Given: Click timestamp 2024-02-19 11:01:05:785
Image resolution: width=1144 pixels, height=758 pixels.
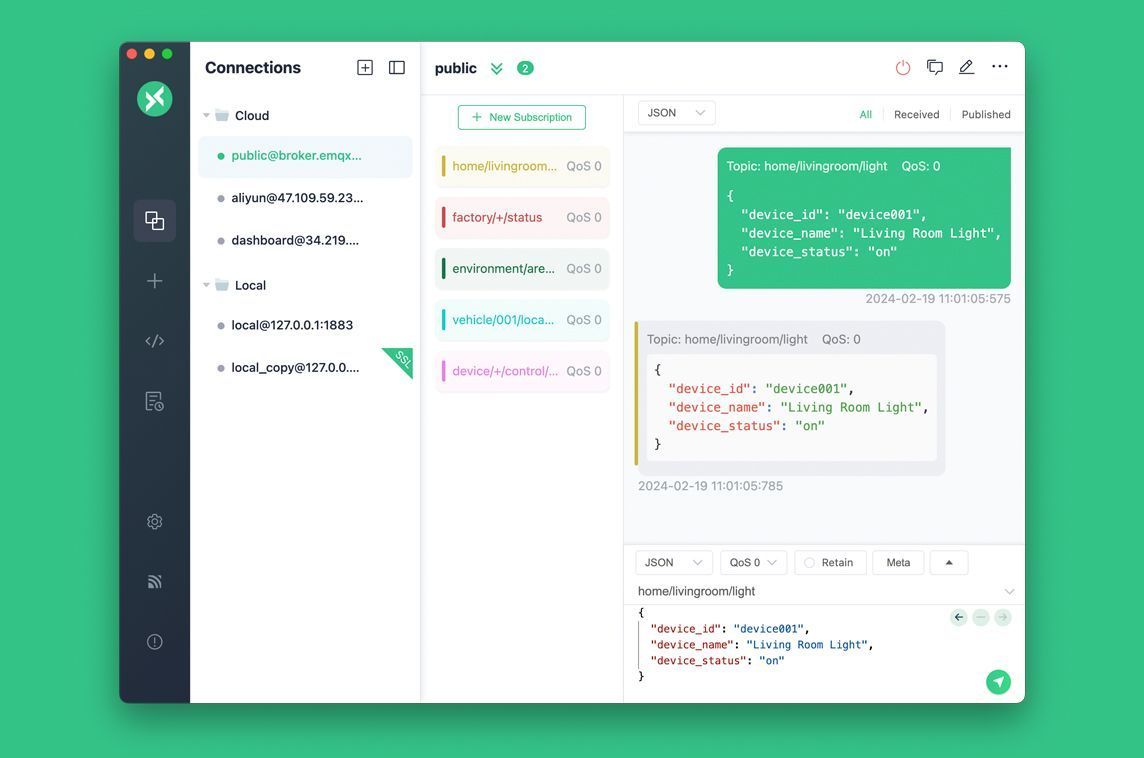Looking at the screenshot, I should tap(711, 486).
